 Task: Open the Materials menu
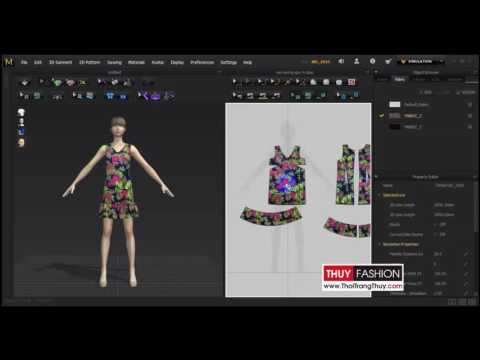click(136, 62)
